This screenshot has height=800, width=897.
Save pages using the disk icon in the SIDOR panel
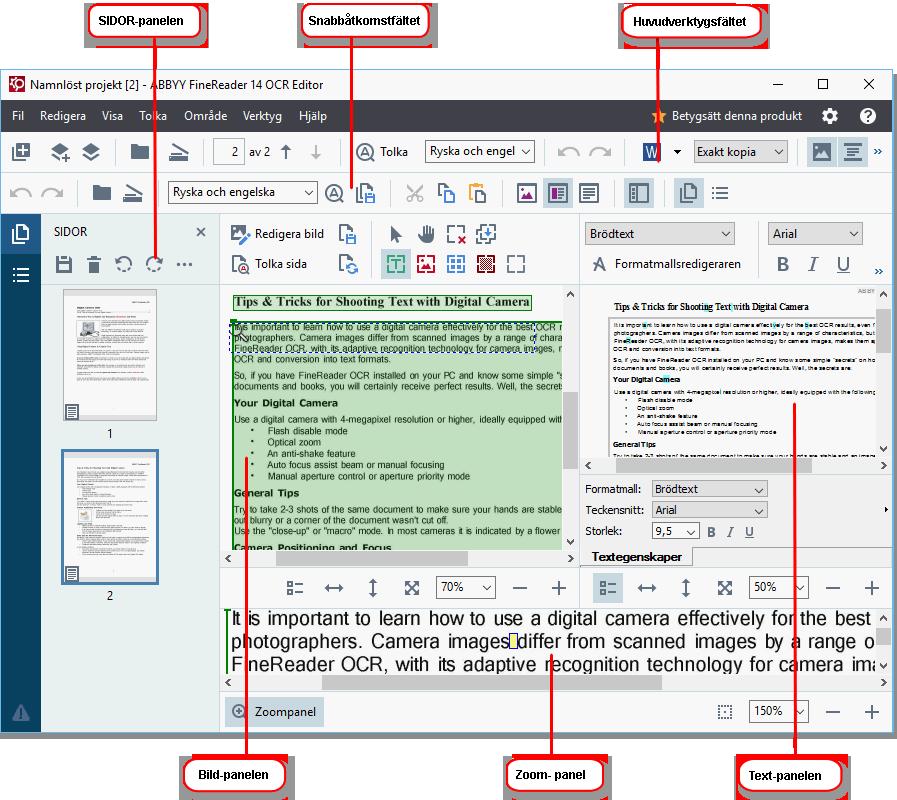pyautogui.click(x=64, y=264)
